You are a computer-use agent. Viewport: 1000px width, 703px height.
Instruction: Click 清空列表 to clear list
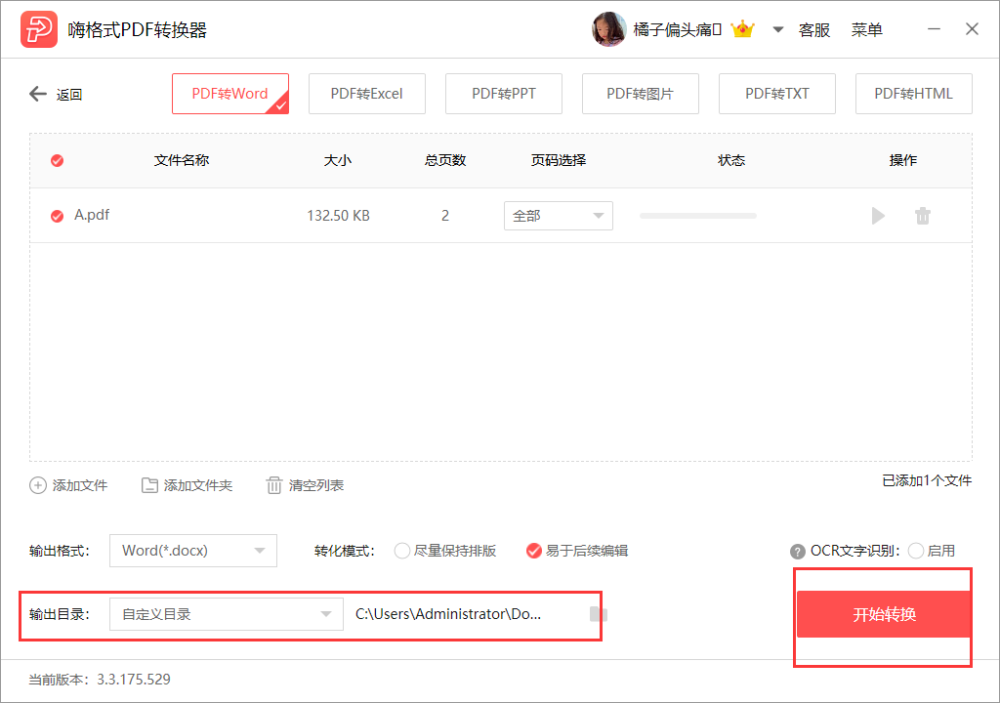(x=305, y=485)
